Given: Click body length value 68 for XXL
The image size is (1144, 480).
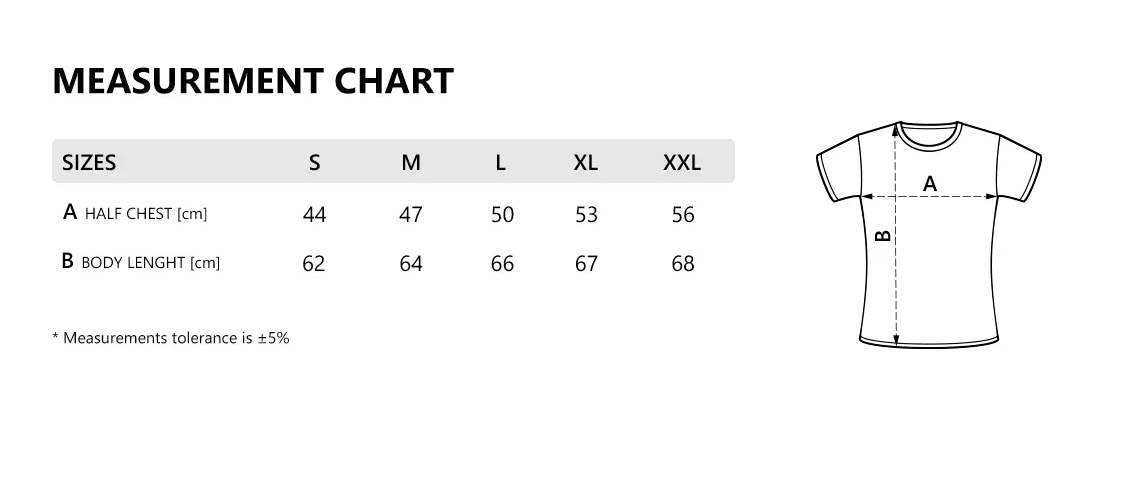Looking at the screenshot, I should click(x=683, y=263).
